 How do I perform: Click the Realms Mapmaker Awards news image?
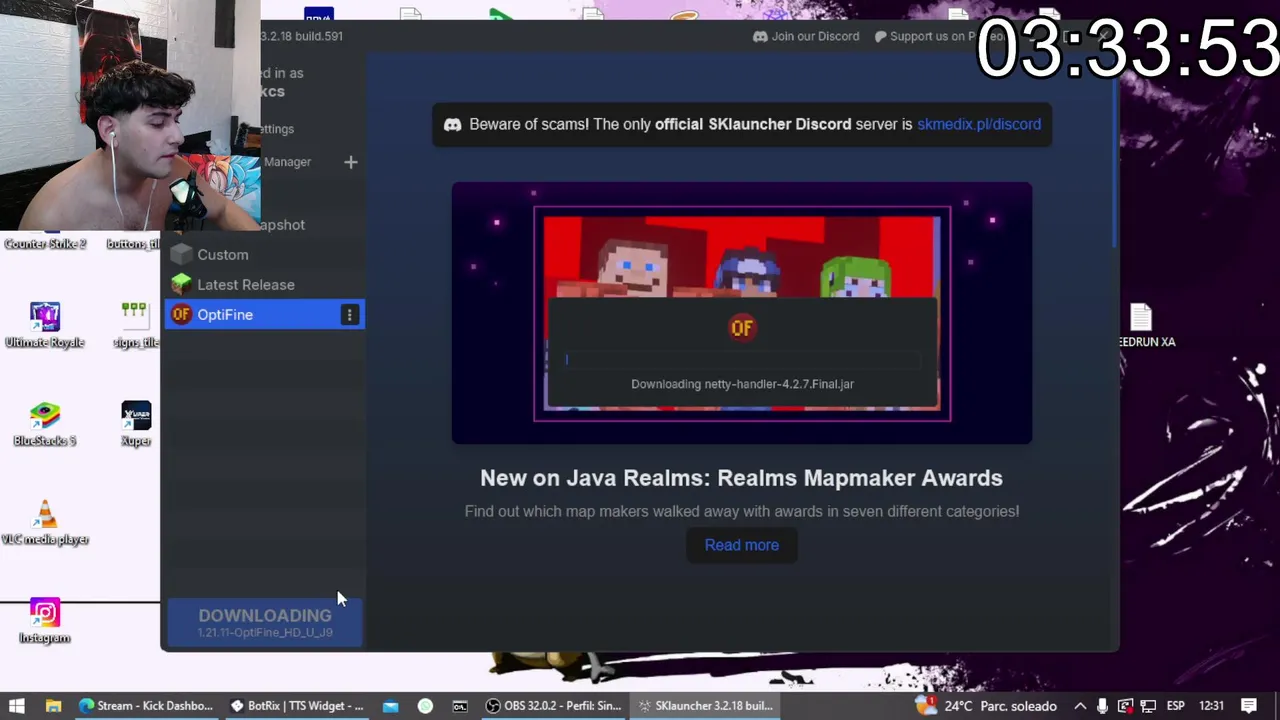click(742, 313)
